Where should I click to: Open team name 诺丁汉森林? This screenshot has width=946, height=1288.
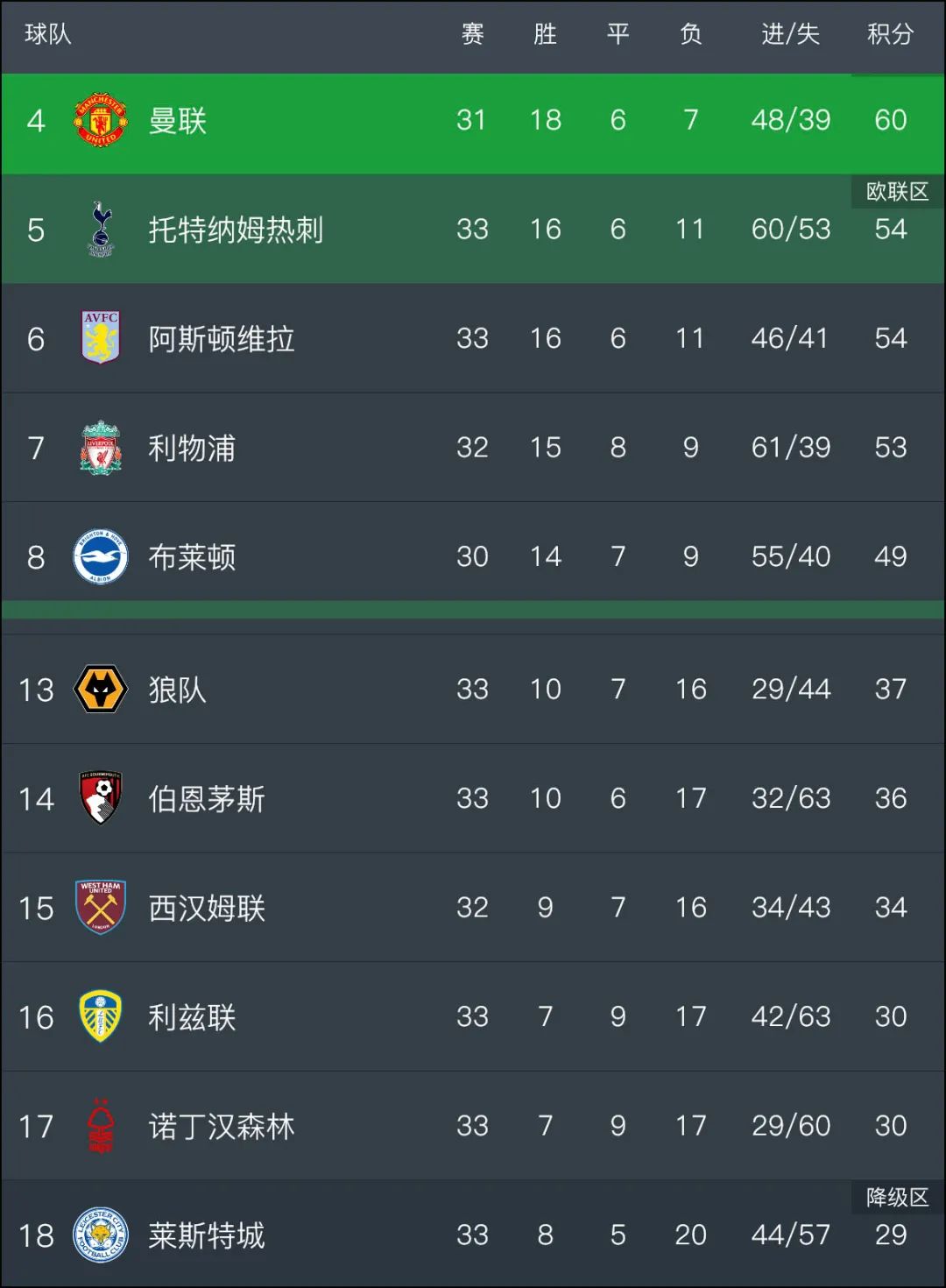tap(221, 1126)
